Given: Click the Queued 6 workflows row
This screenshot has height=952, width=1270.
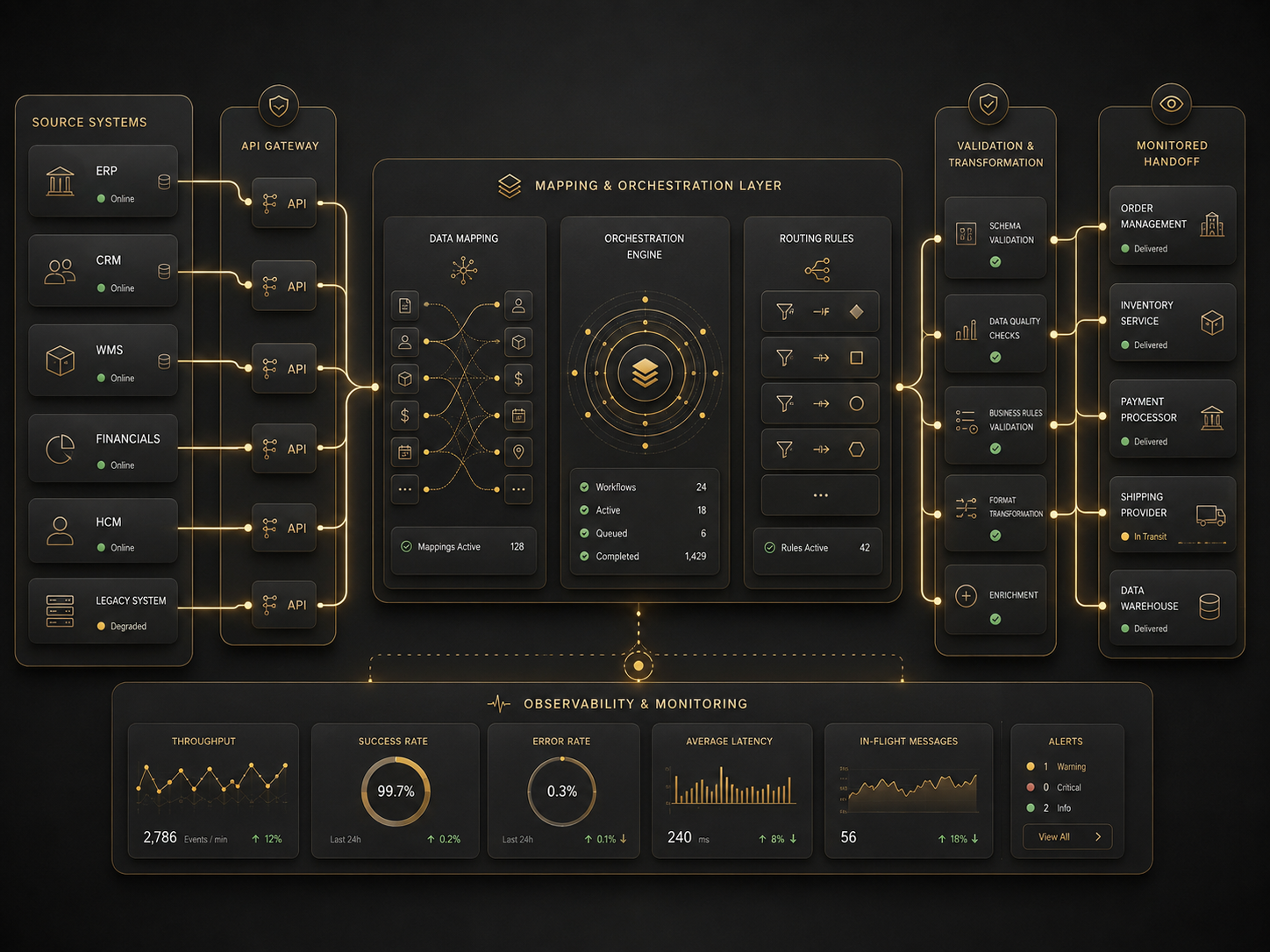Looking at the screenshot, I should tap(643, 533).
